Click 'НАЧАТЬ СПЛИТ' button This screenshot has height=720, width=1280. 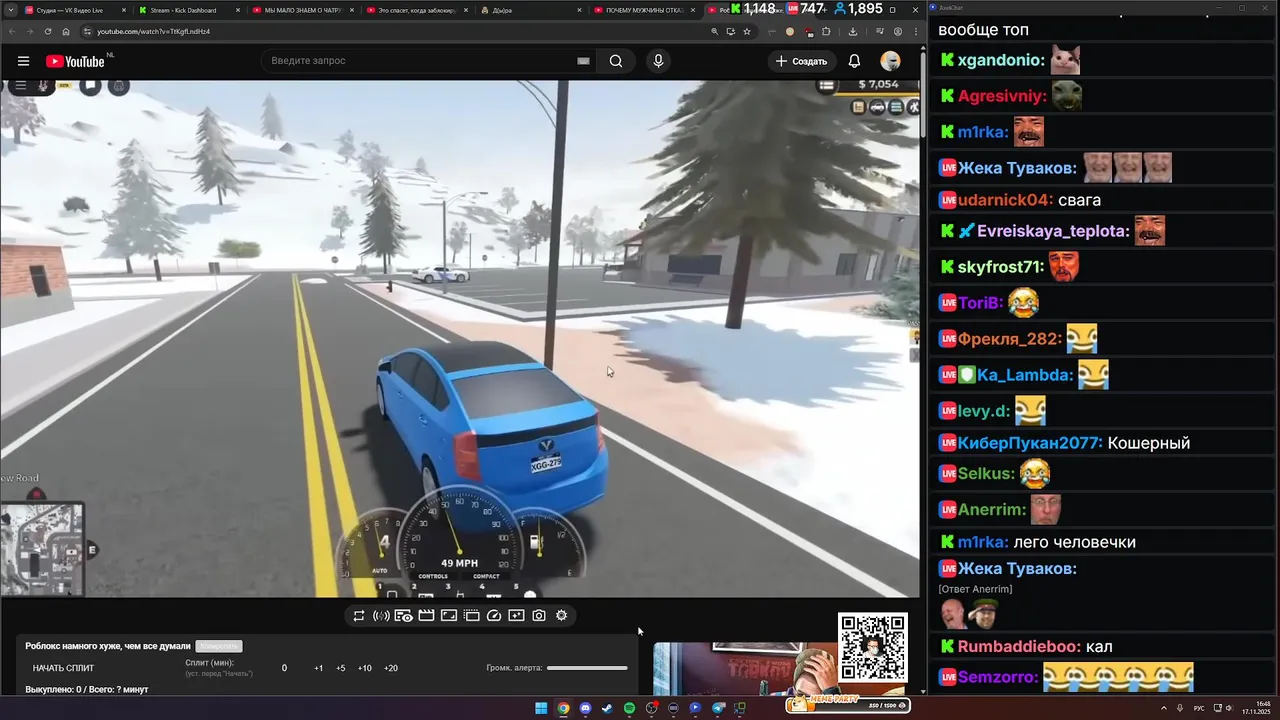click(x=63, y=668)
